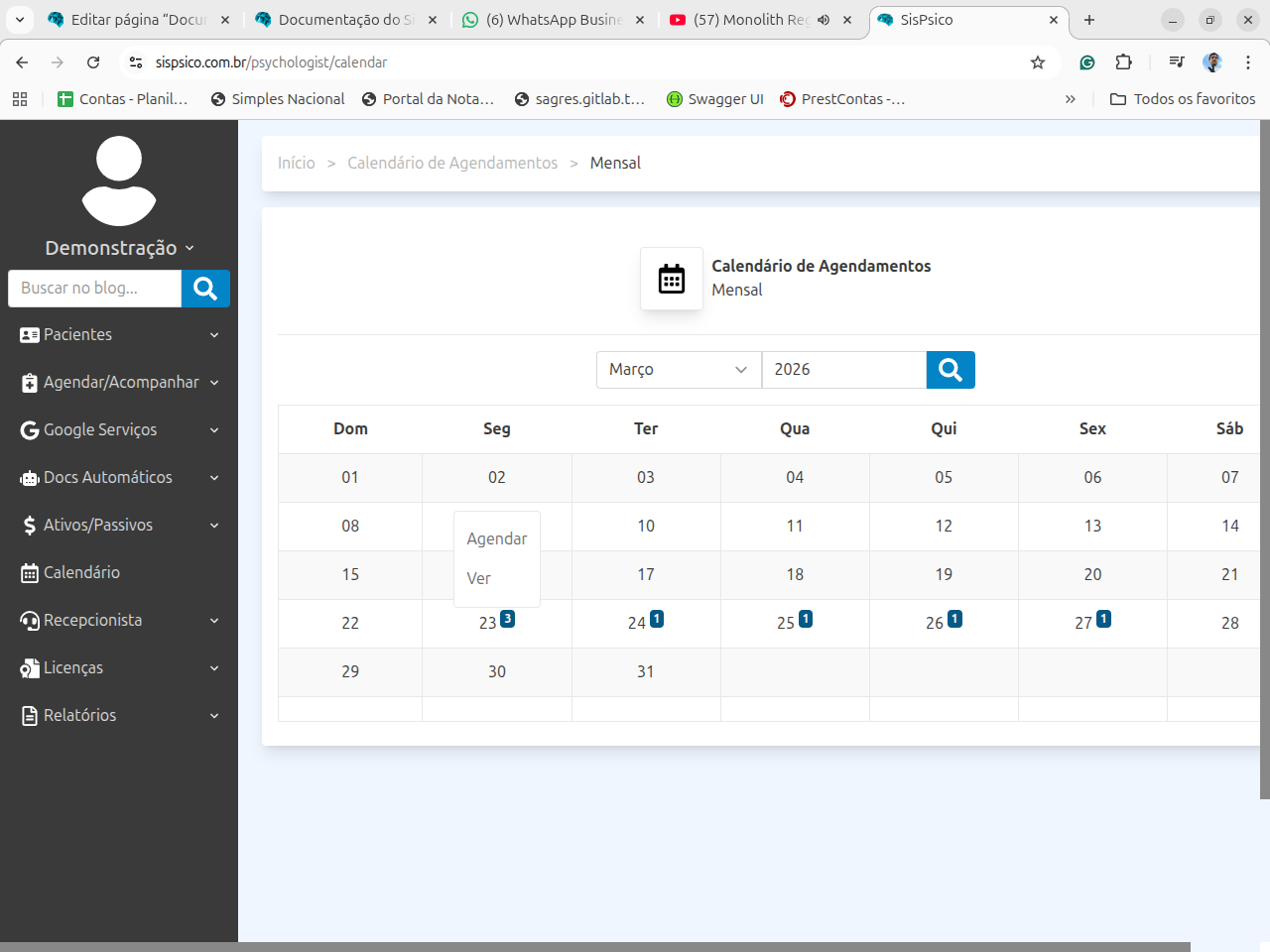Go to Início breadcrumb link

tap(296, 164)
